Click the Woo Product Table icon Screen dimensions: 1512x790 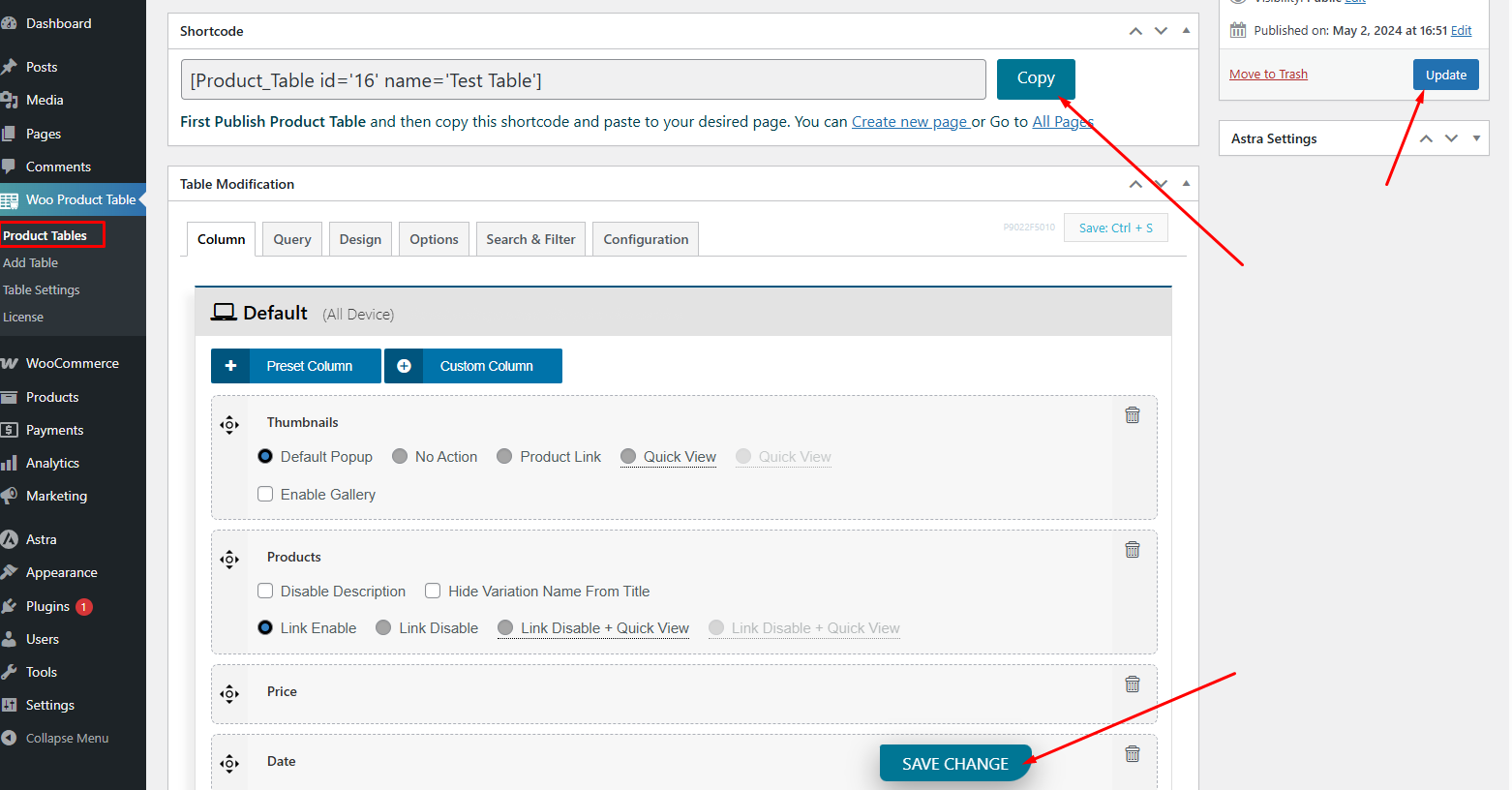(x=10, y=200)
